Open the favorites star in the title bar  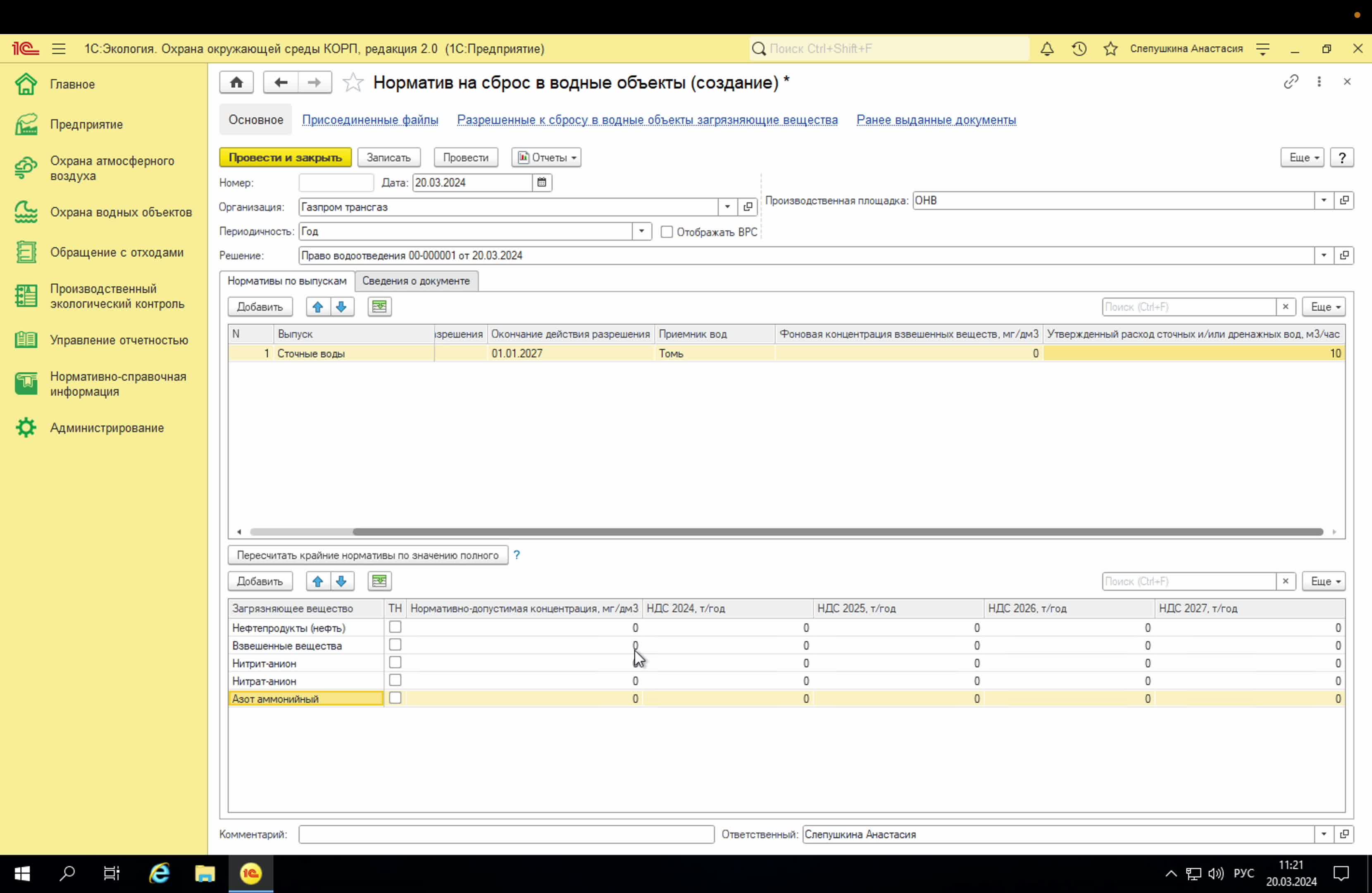(x=1110, y=49)
